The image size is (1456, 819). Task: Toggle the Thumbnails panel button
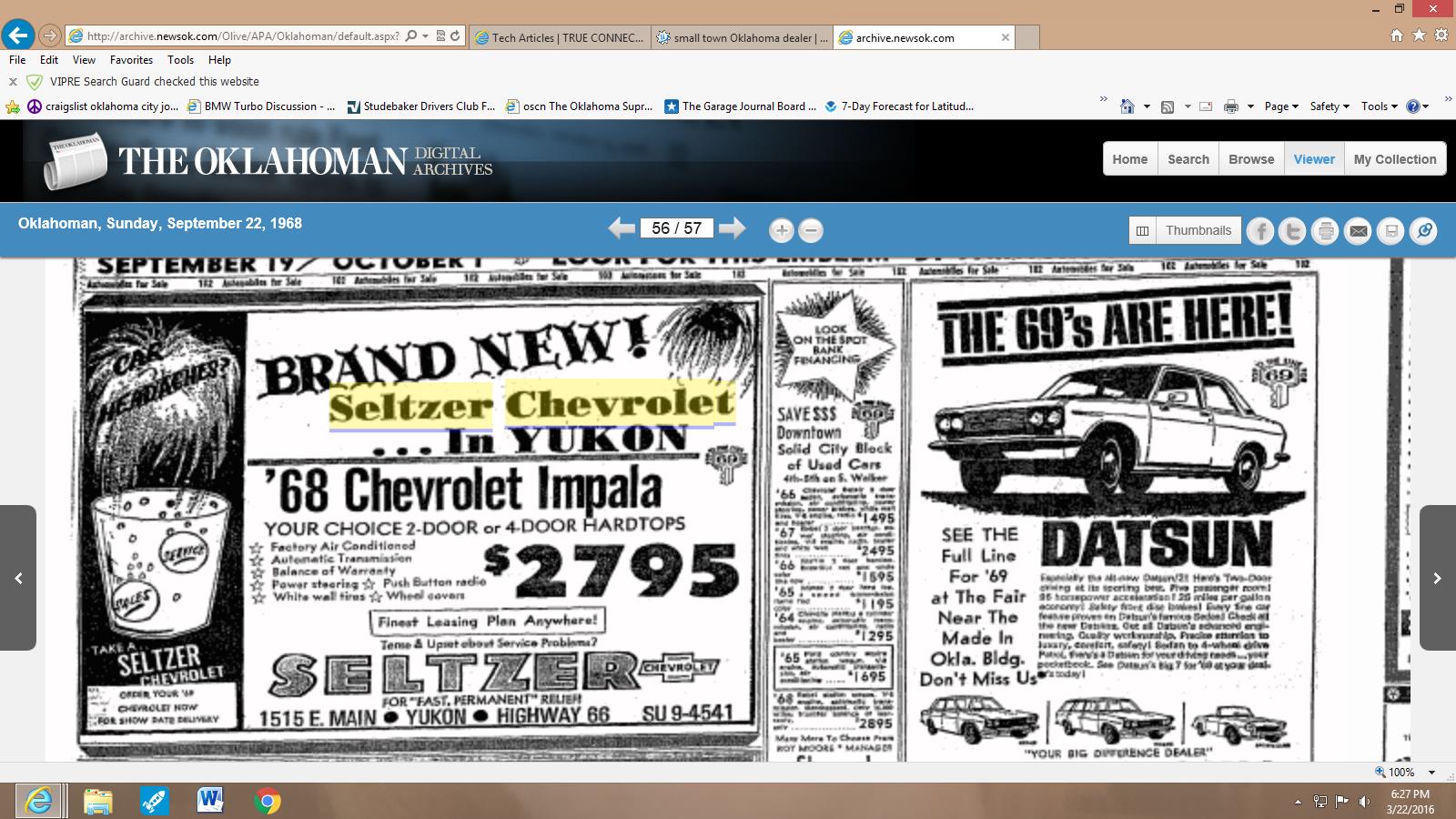1186,230
